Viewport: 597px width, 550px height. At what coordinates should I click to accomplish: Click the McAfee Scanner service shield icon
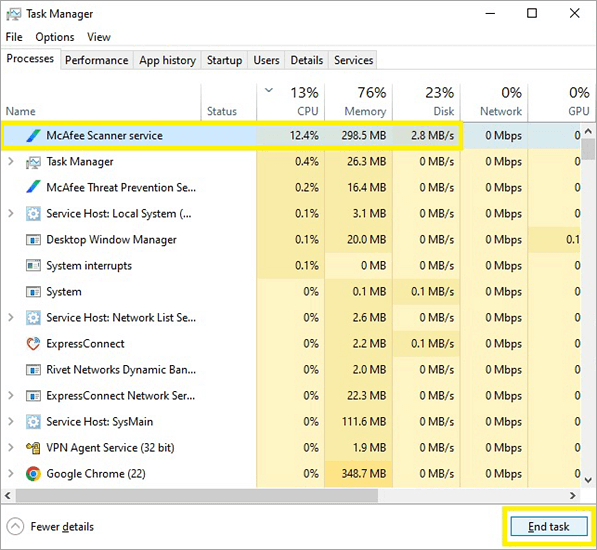click(x=33, y=136)
